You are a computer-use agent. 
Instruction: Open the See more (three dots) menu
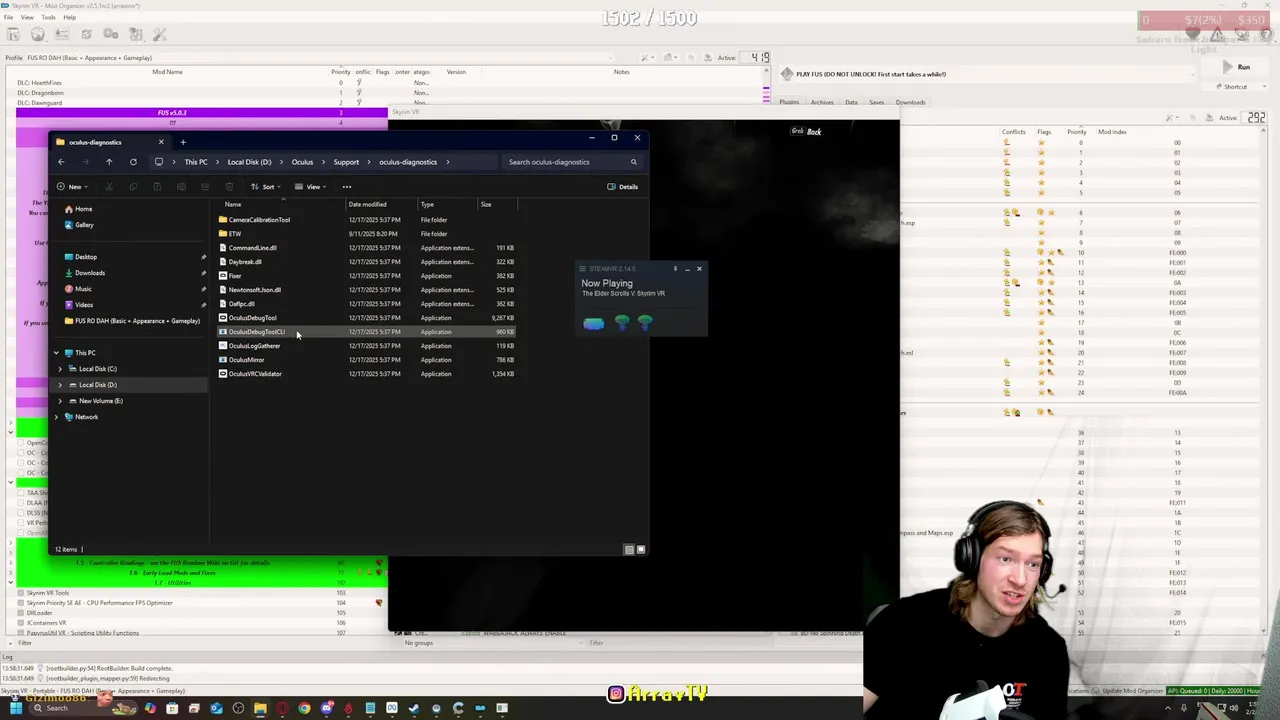(347, 187)
